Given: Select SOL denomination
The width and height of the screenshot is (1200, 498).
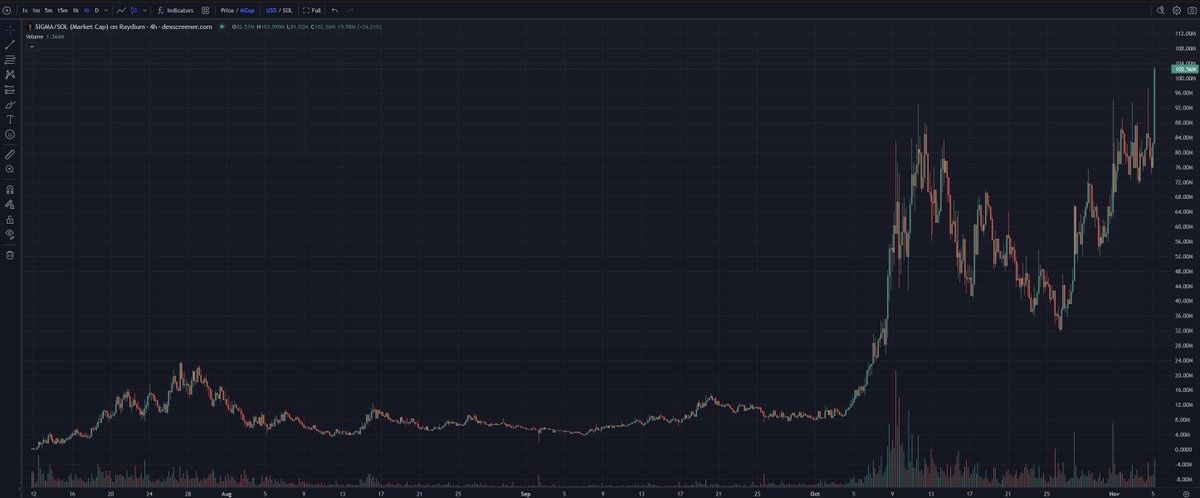Looking at the screenshot, I should [x=287, y=10].
